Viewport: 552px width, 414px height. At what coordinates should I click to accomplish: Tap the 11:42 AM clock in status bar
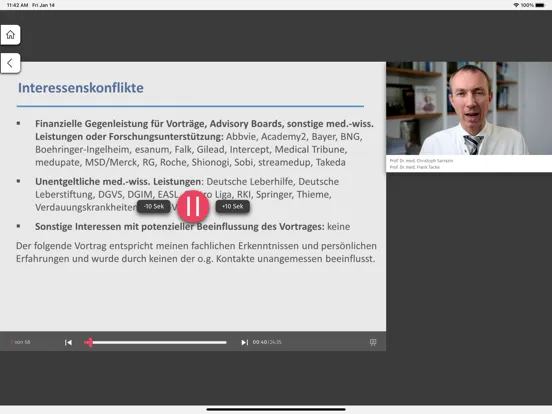click(17, 5)
